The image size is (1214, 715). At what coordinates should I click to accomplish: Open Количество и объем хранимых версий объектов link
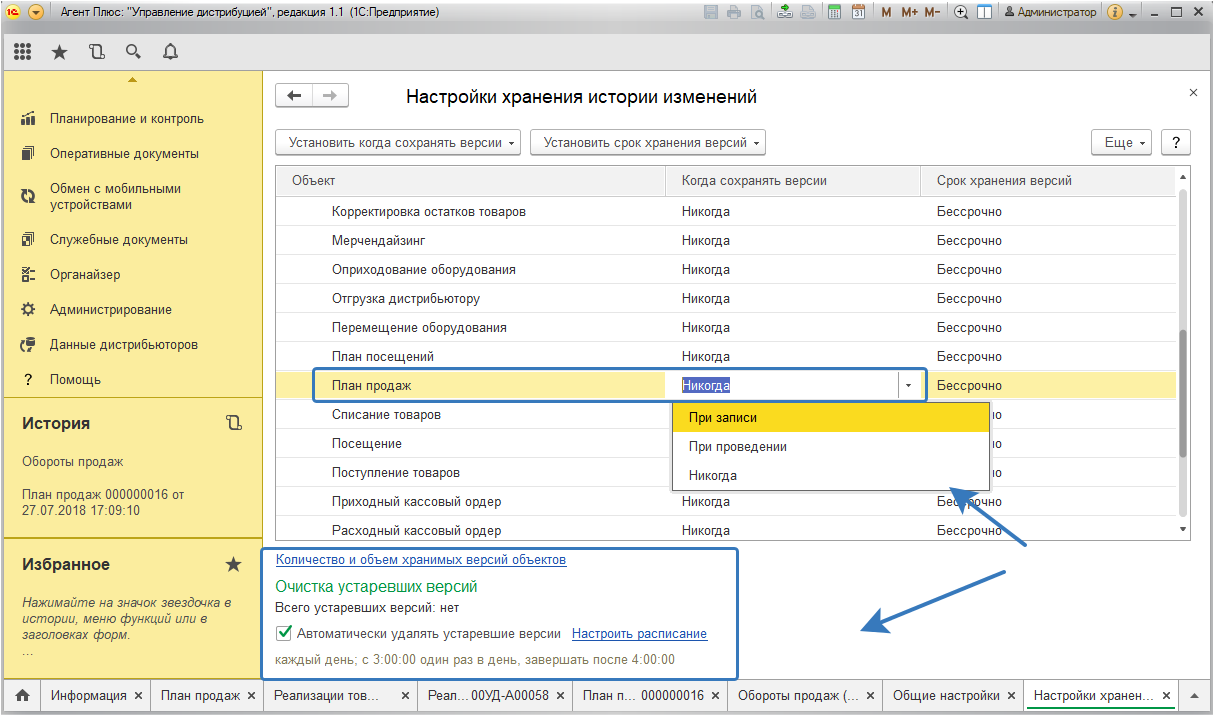[421, 560]
